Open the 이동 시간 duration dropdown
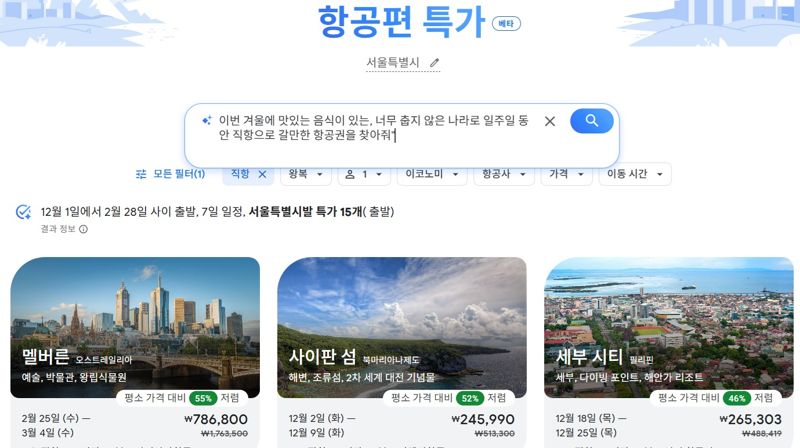Screen dimensions: 800x448 coord(635,174)
